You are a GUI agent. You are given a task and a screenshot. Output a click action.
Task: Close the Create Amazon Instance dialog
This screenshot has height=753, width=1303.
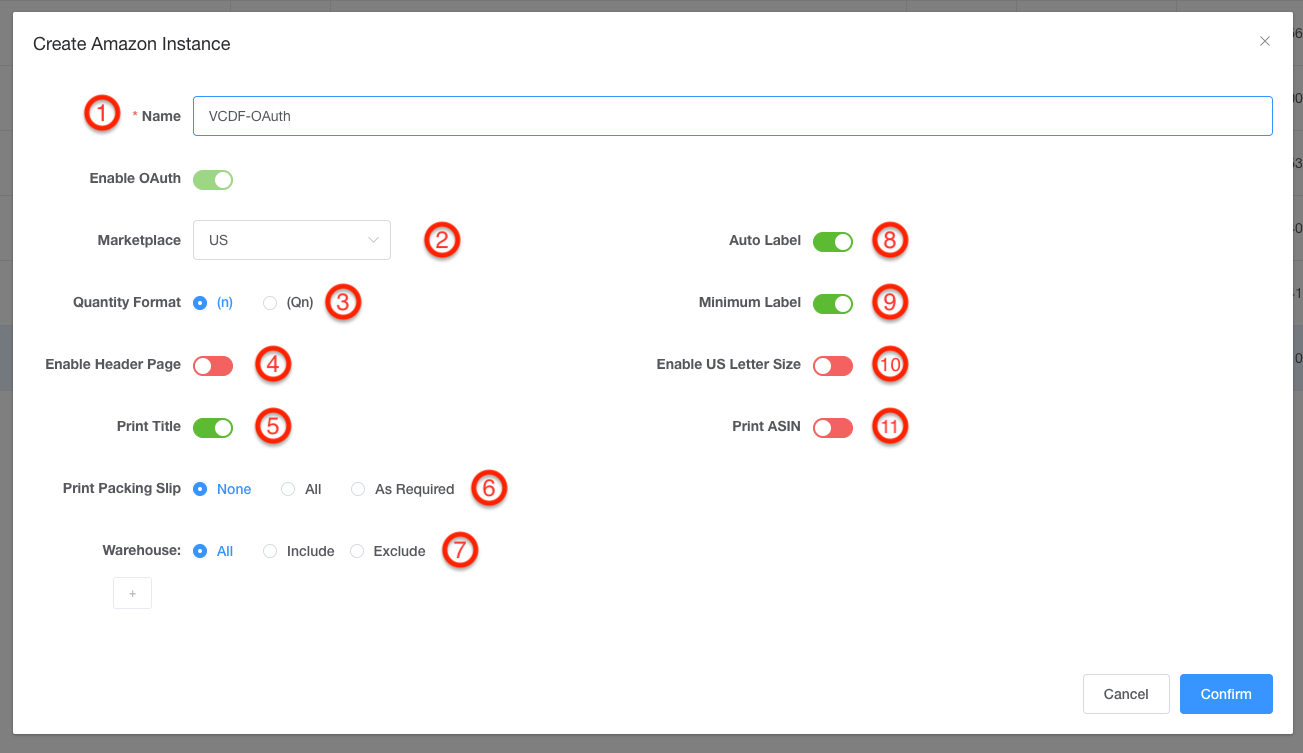(1265, 41)
